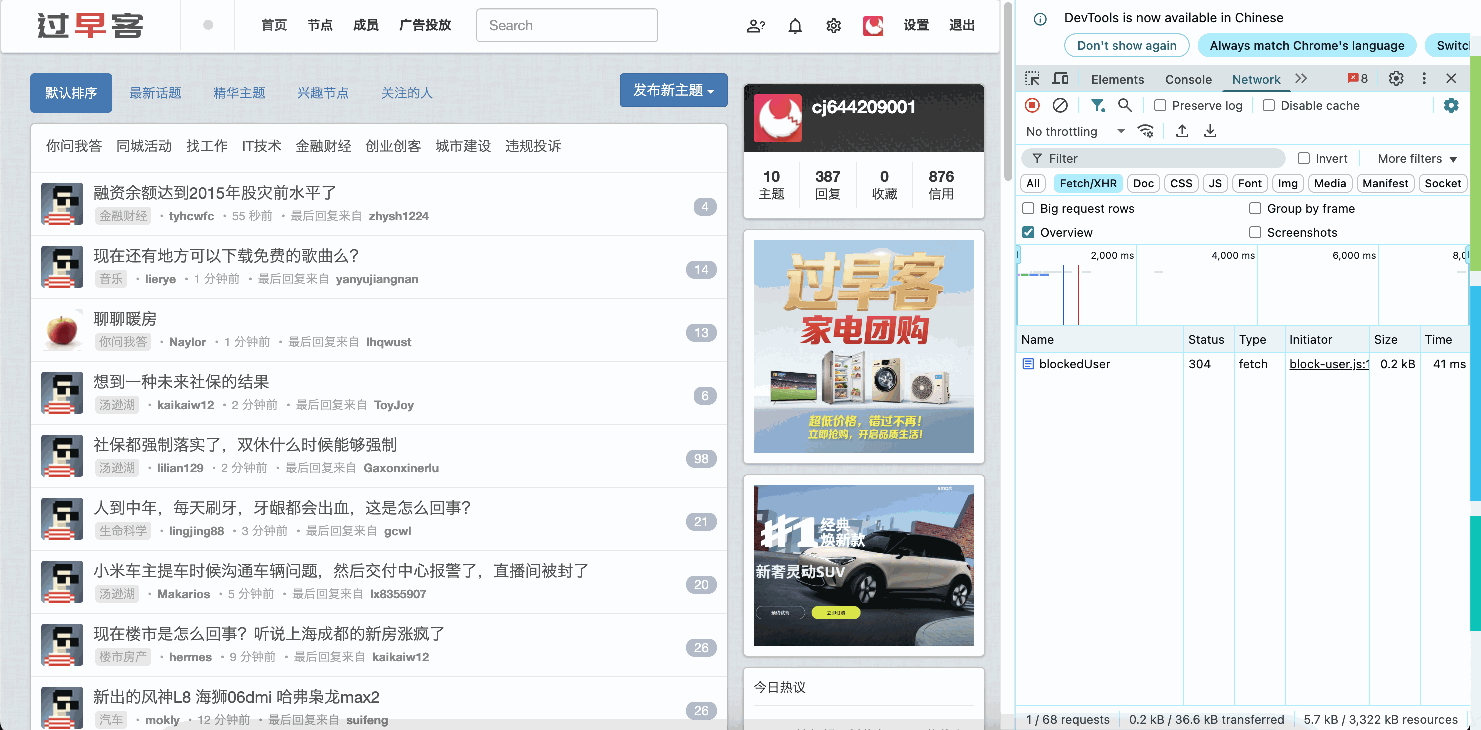Click the Don't show again button

point(1127,45)
